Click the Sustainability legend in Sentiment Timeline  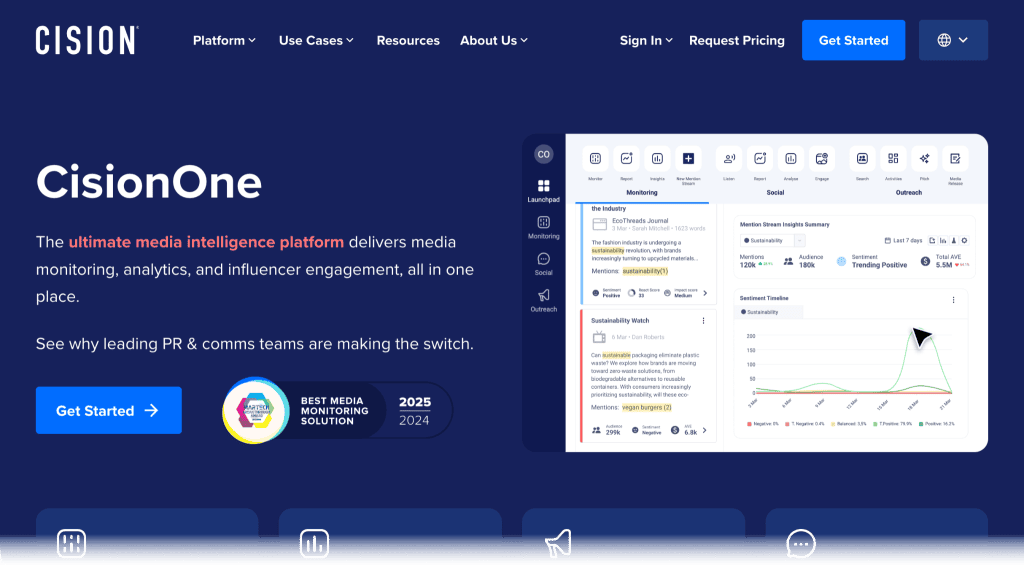click(760, 312)
